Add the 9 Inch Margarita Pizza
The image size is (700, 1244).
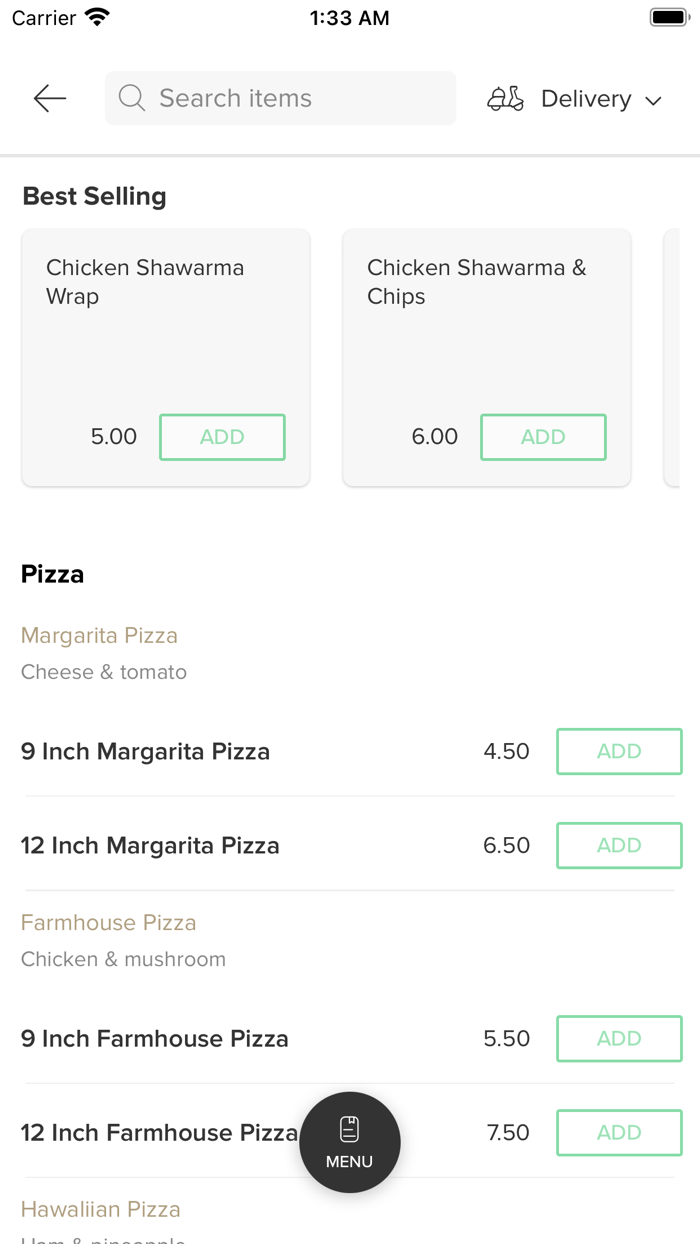(x=619, y=751)
